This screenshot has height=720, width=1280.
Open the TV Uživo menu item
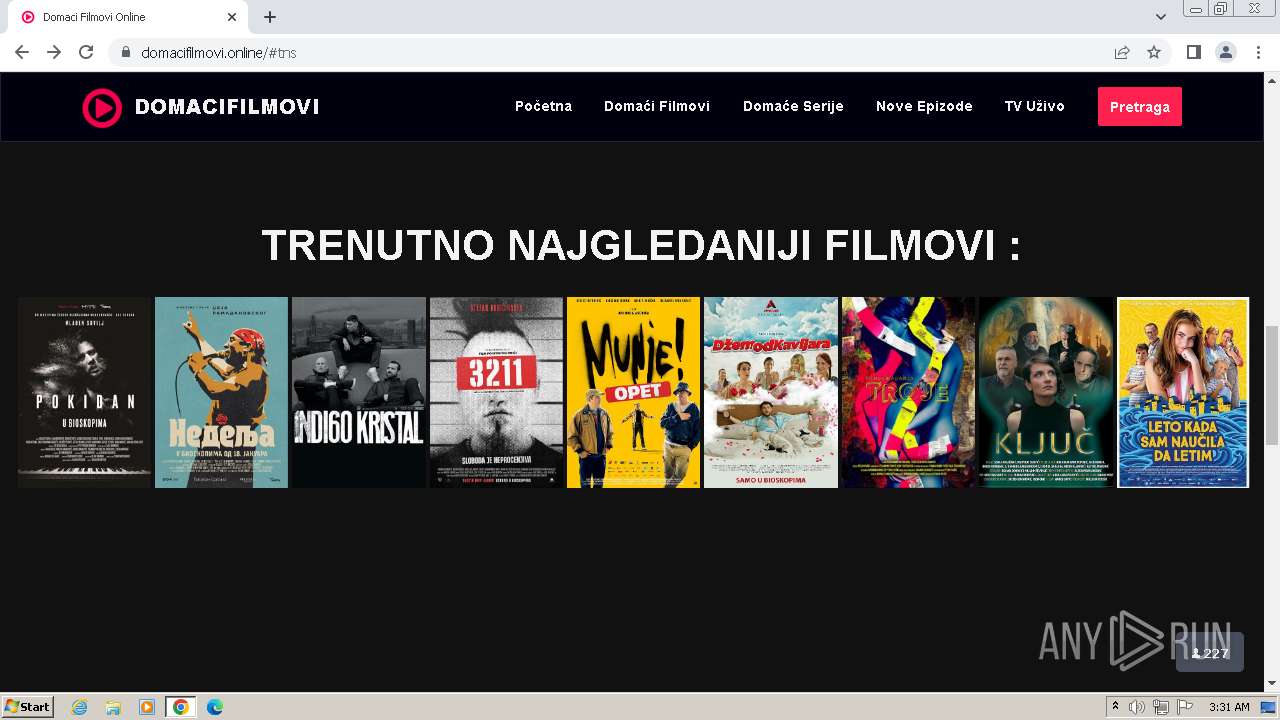[1035, 106]
